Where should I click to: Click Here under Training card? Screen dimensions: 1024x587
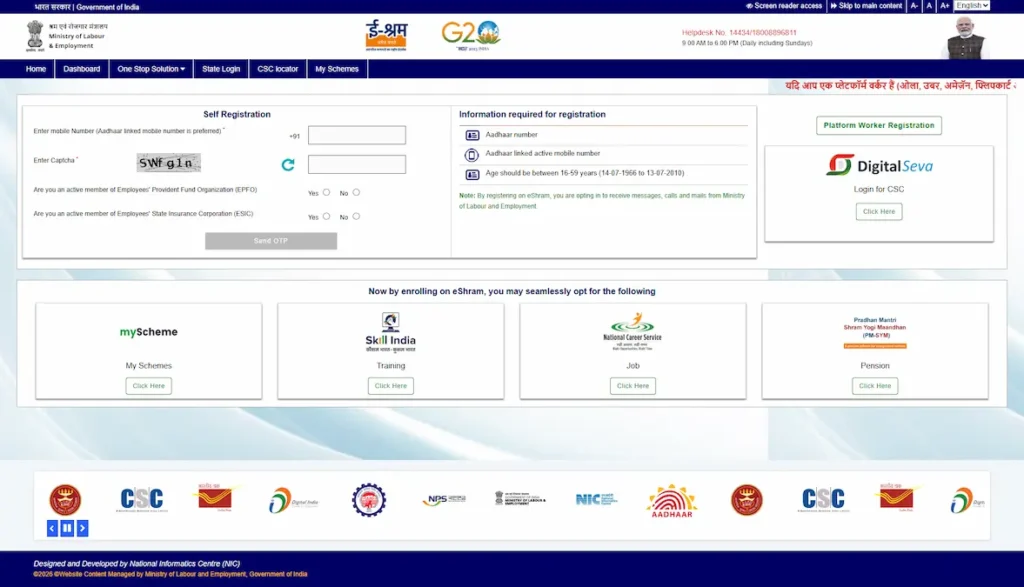tap(391, 386)
